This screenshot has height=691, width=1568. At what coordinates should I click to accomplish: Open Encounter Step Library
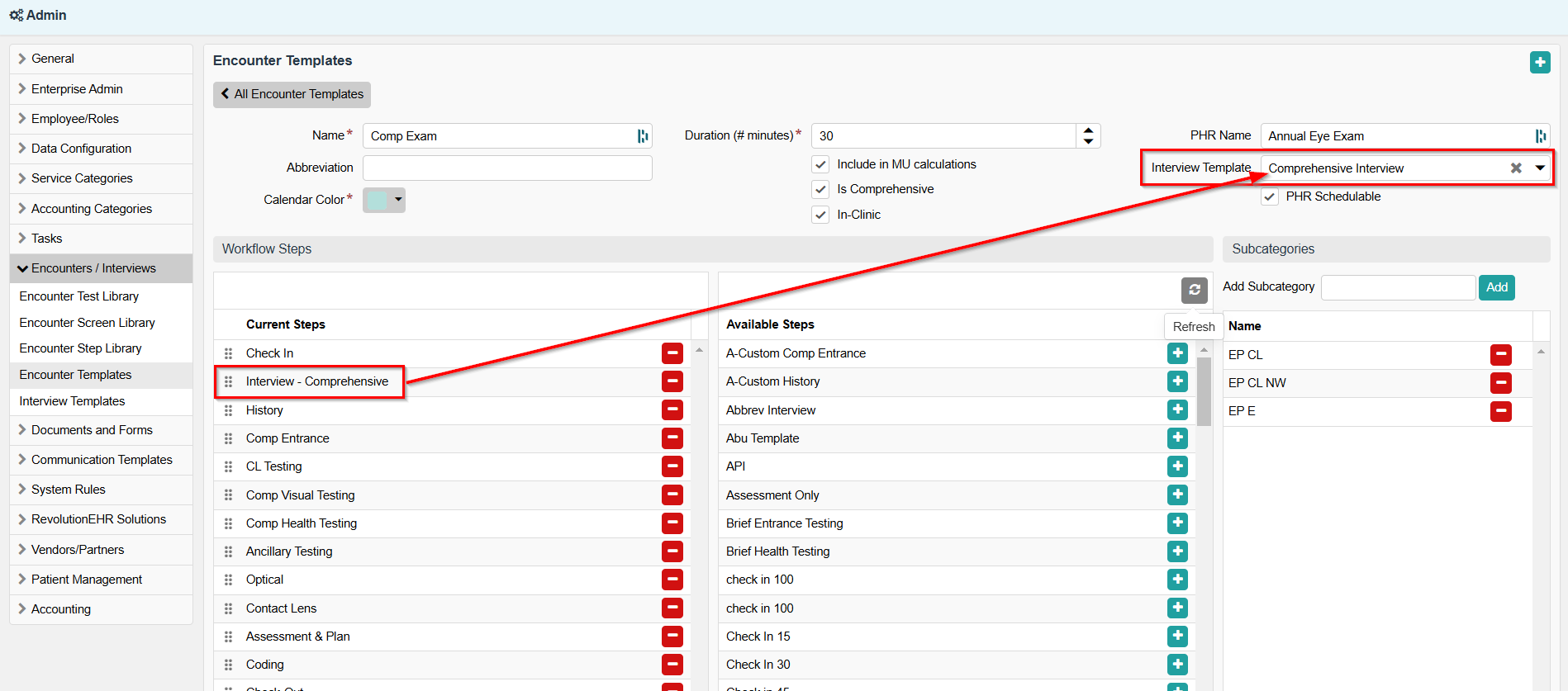80,348
